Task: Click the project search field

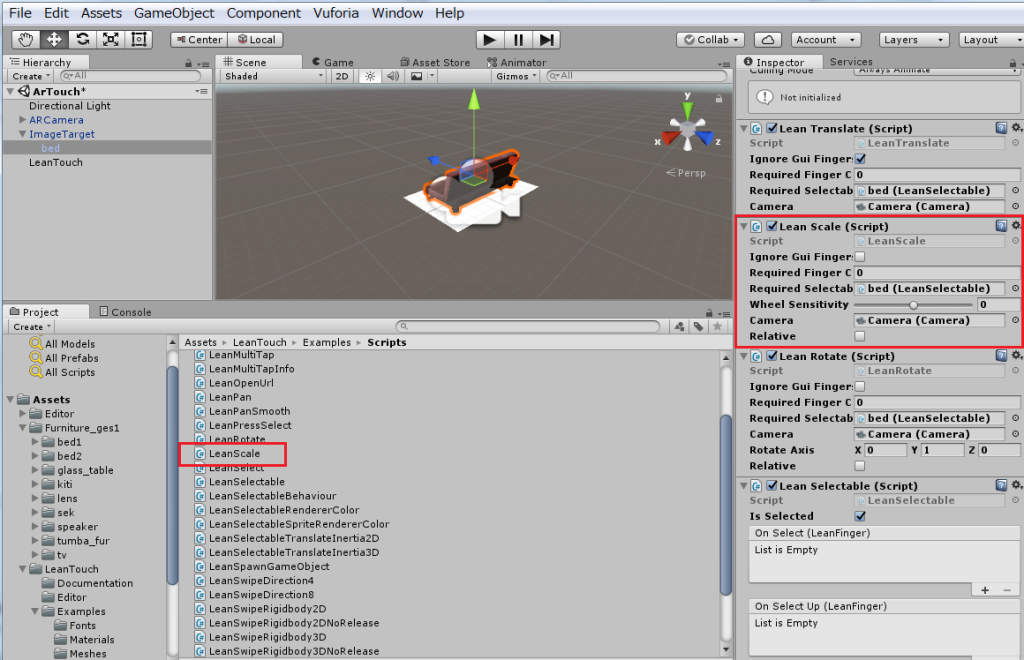Action: [528, 326]
